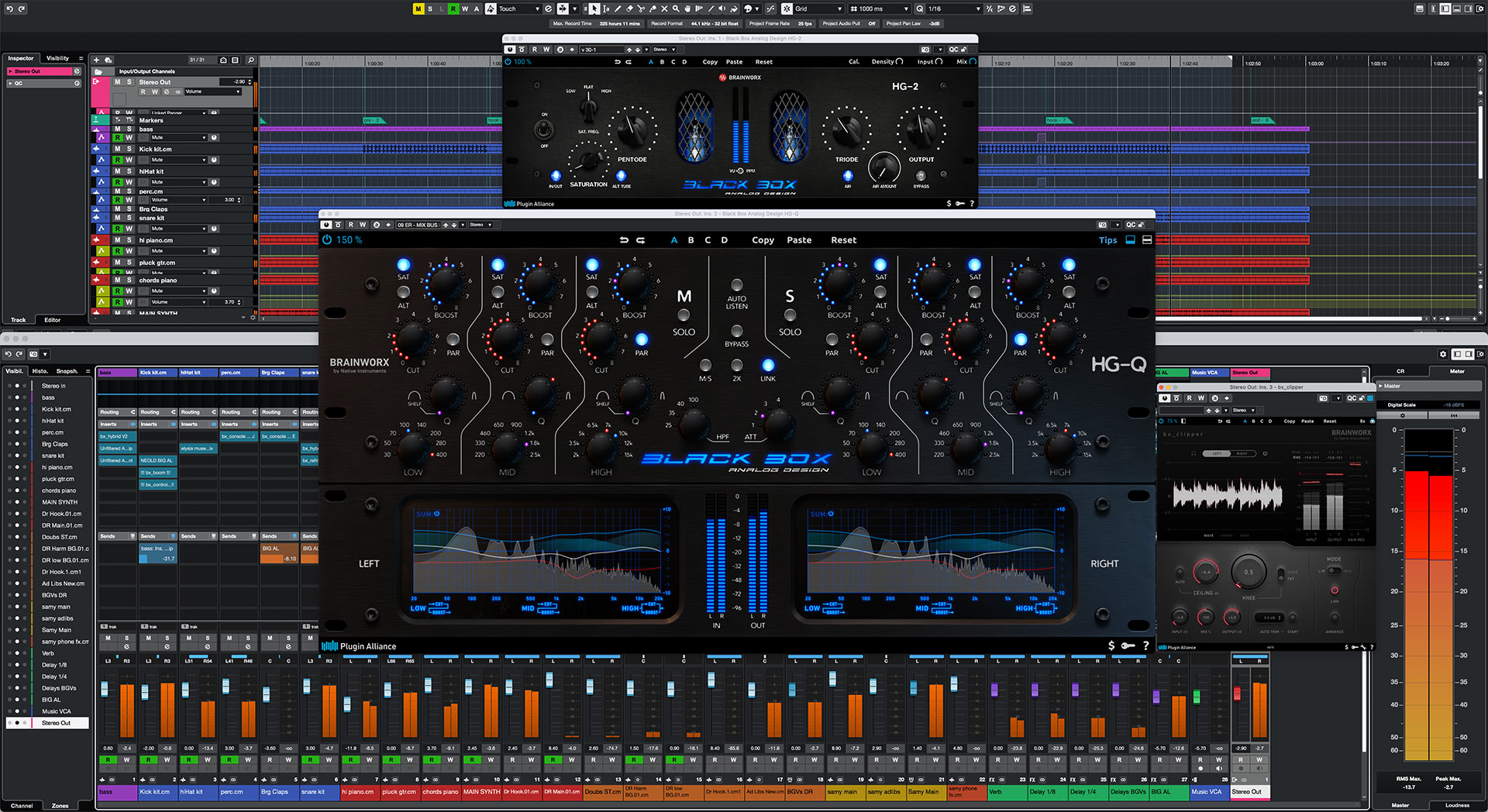The image size is (1488, 812).
Task: Toggle the LINK button on HG-Q
Action: point(767,366)
